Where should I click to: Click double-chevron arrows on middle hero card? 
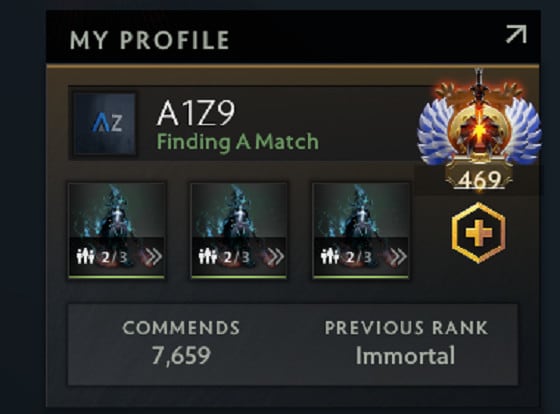276,256
